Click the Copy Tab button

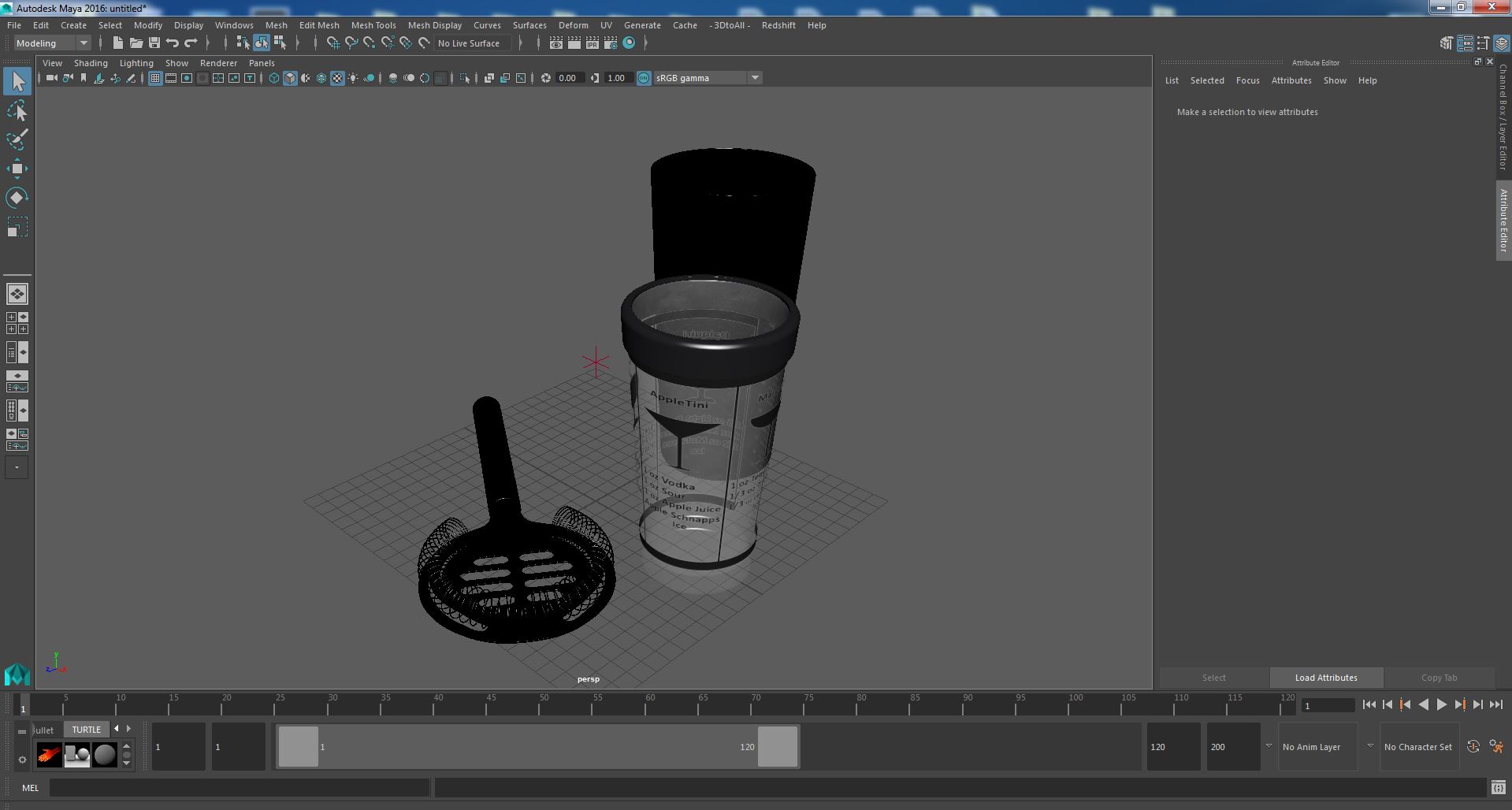[1439, 678]
